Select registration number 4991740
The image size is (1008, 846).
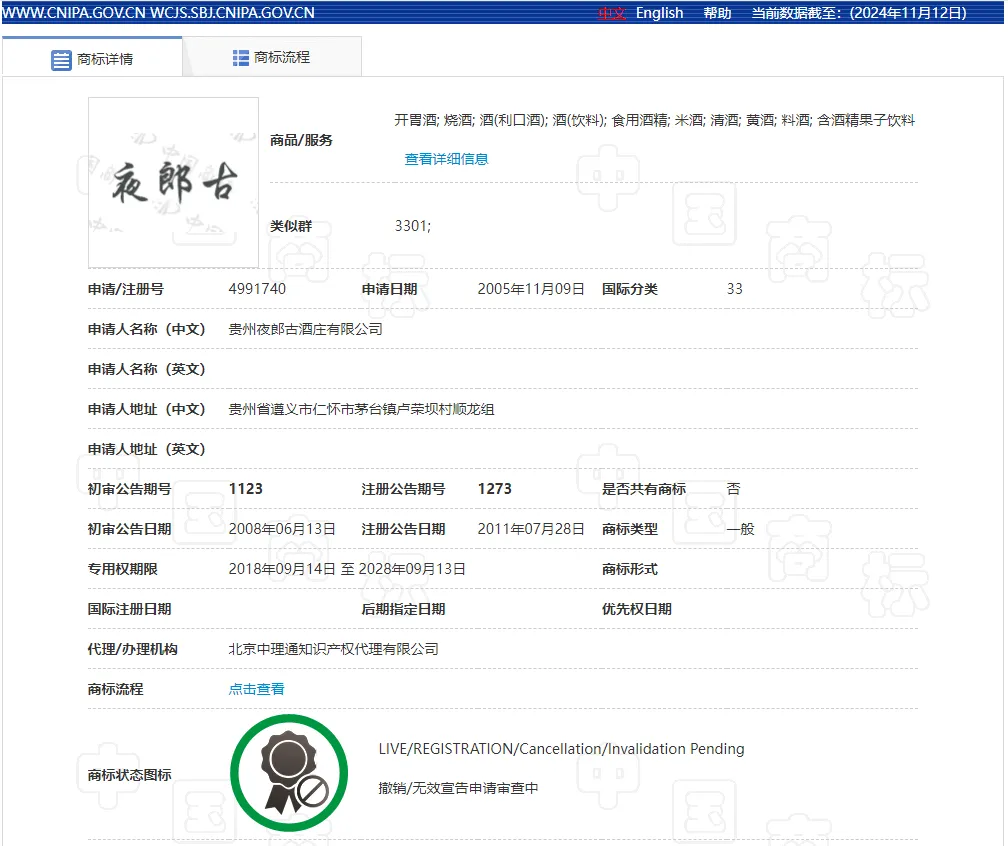[x=257, y=289]
